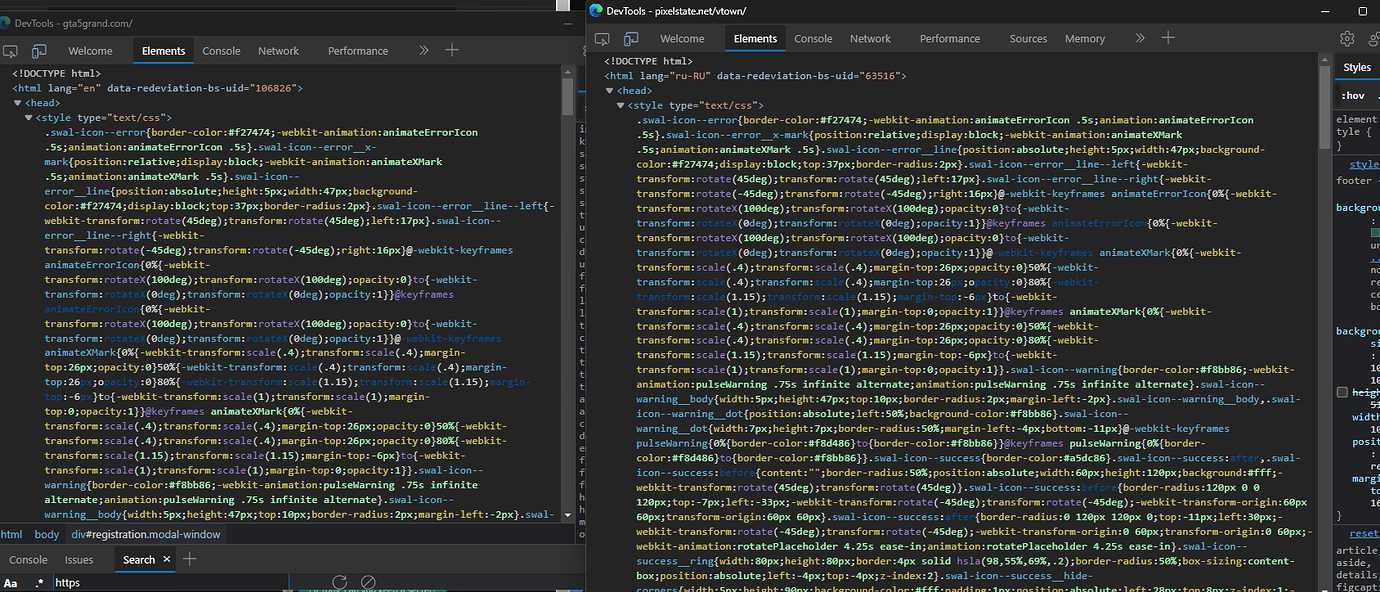Open DevTools settings gear icon

coord(1347,39)
